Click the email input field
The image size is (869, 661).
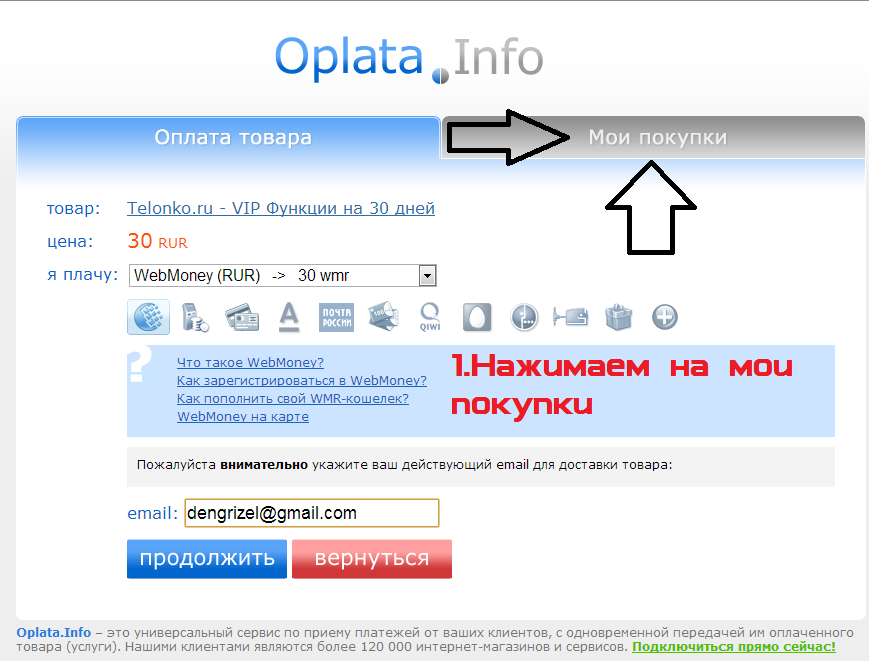click(312, 513)
